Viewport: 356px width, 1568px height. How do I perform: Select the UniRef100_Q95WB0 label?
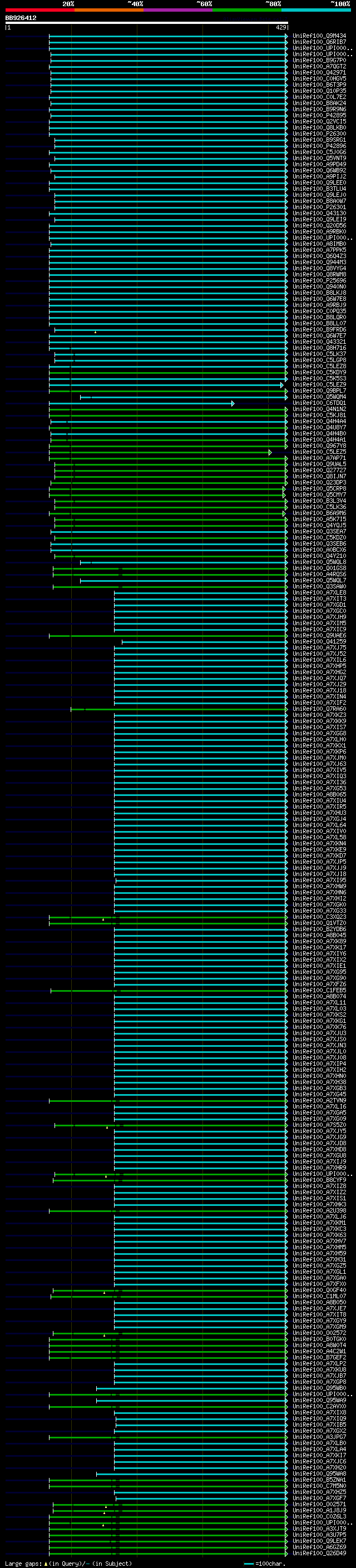[319, 1388]
